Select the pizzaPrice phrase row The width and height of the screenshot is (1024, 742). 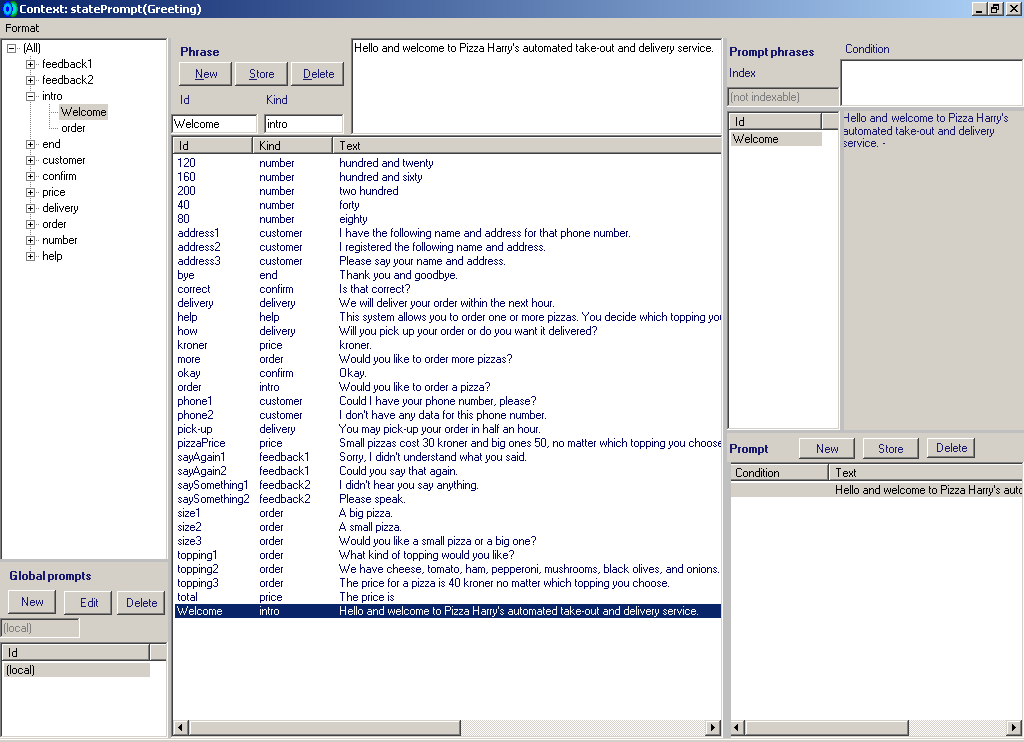448,443
